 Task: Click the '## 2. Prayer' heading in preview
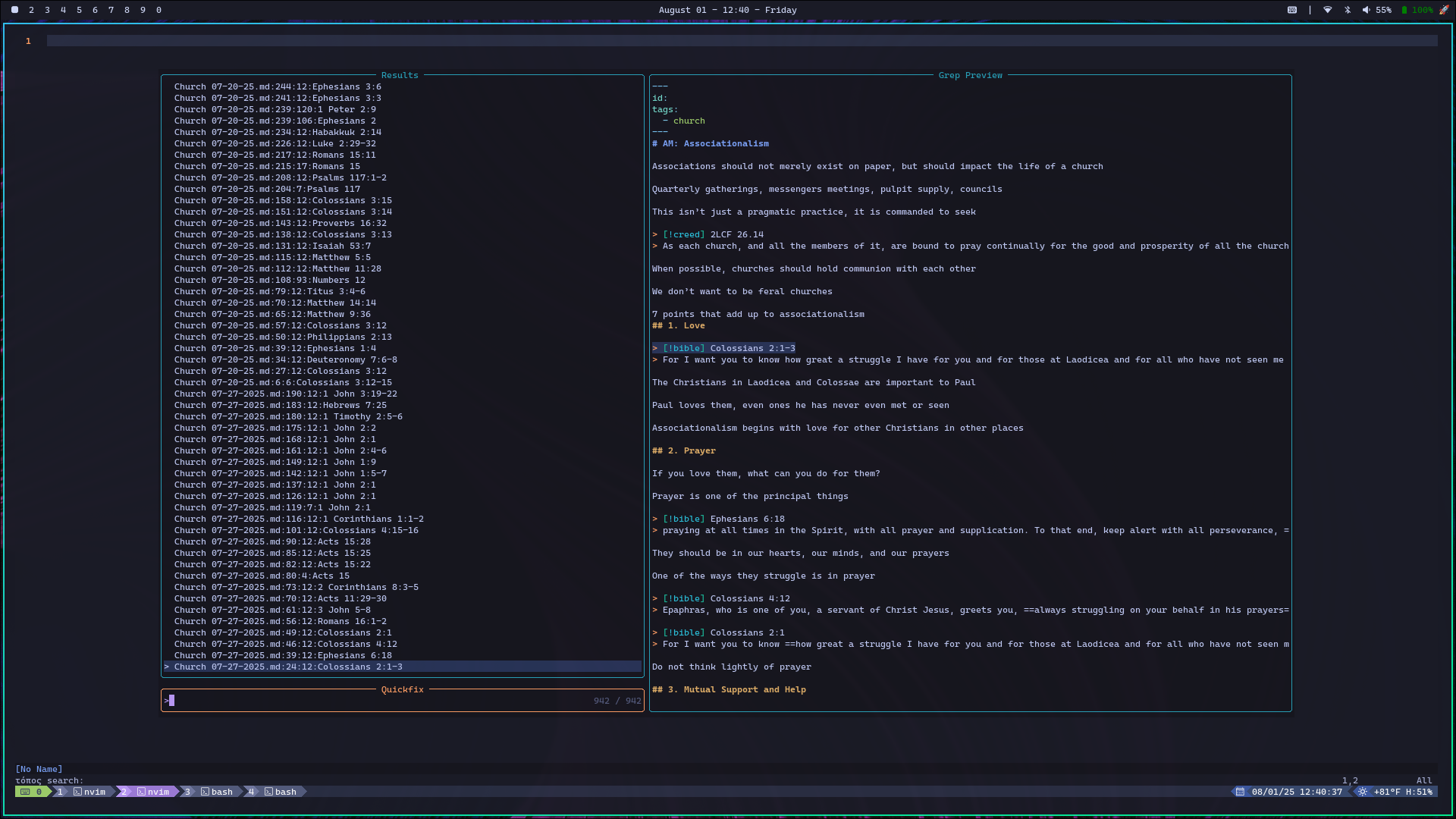[x=684, y=451]
